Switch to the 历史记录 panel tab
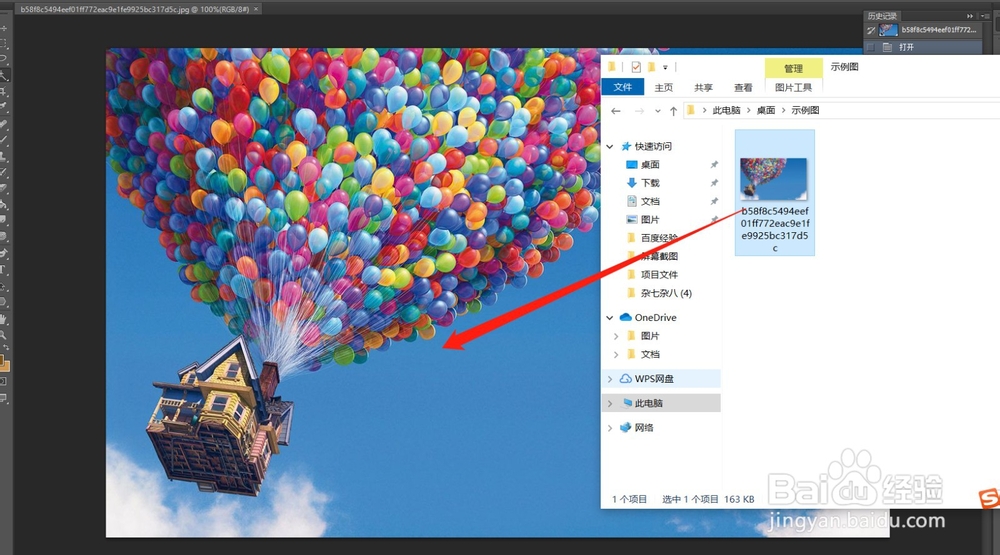Viewport: 1000px width, 555px height. (x=882, y=16)
